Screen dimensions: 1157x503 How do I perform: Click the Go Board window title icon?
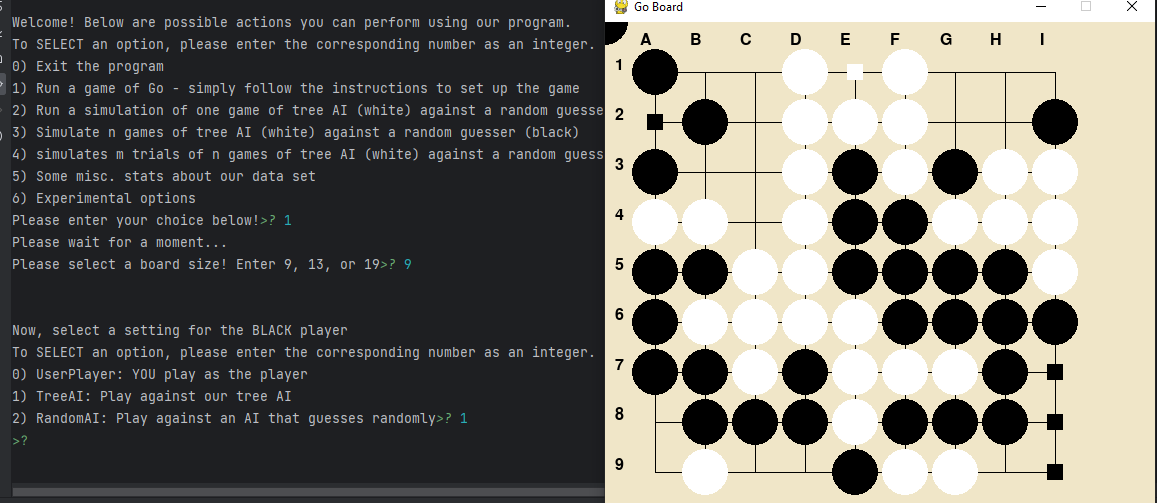(x=621, y=7)
